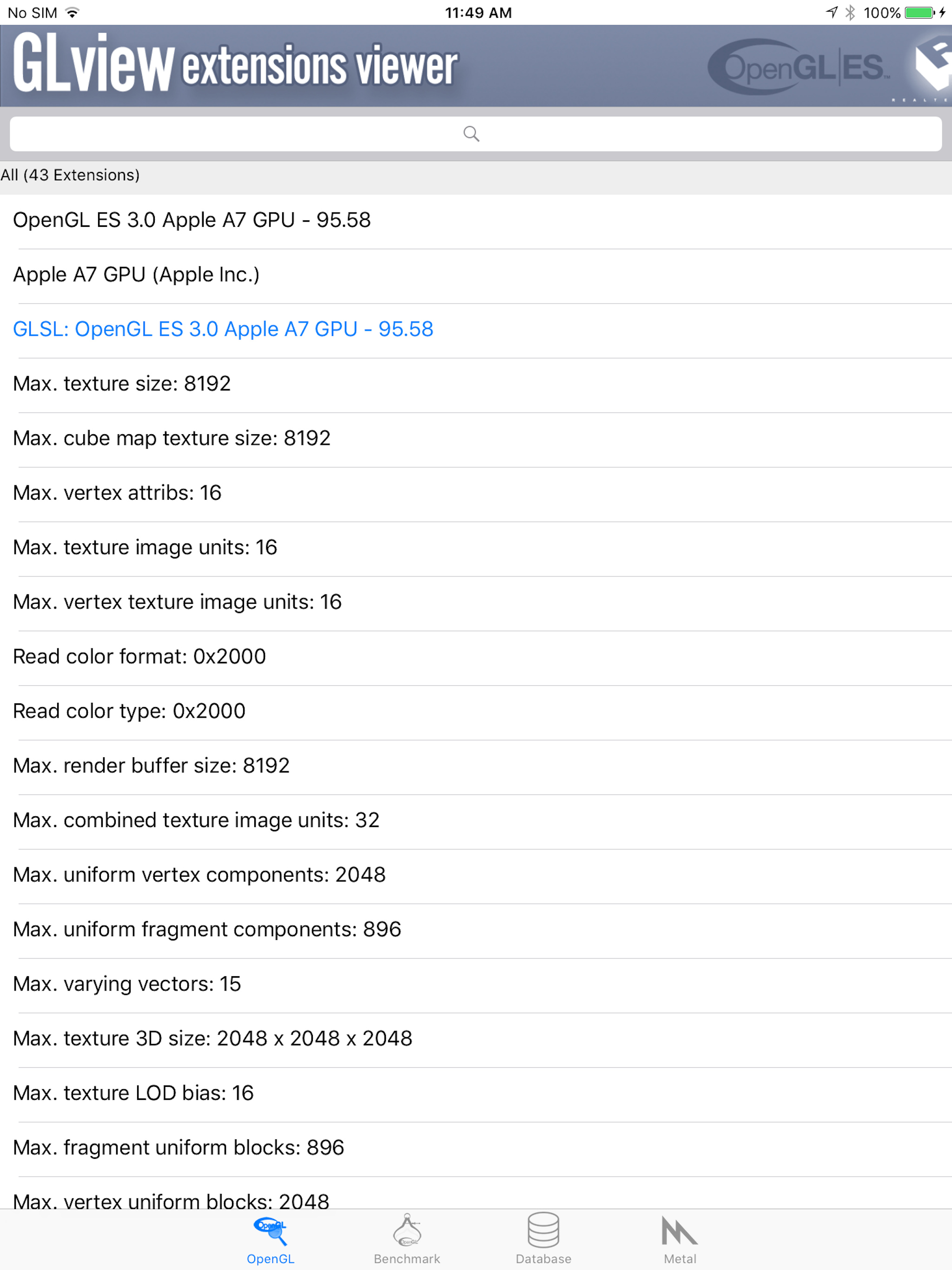The width and height of the screenshot is (952, 1270).
Task: Open the OpenGL tab icon
Action: point(270,1231)
